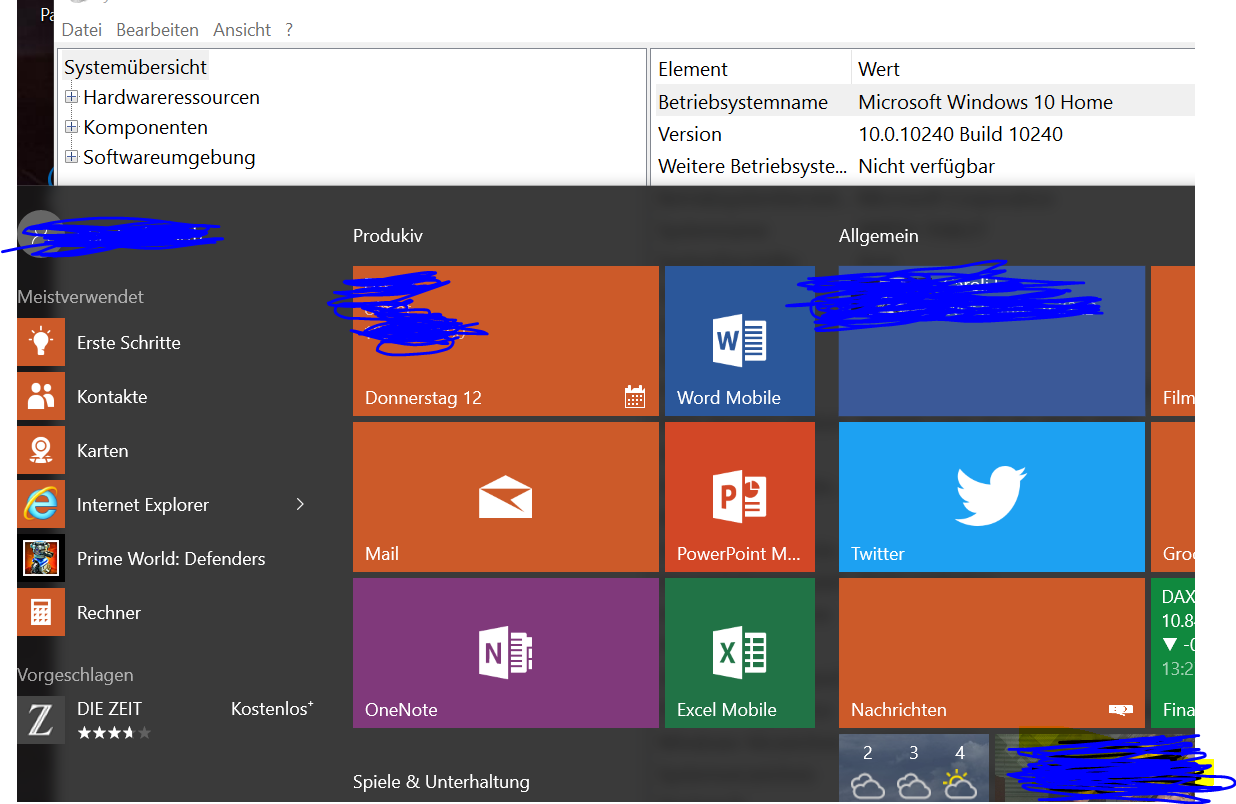Select the Version element cell
The width and height of the screenshot is (1236, 804).
(x=690, y=134)
